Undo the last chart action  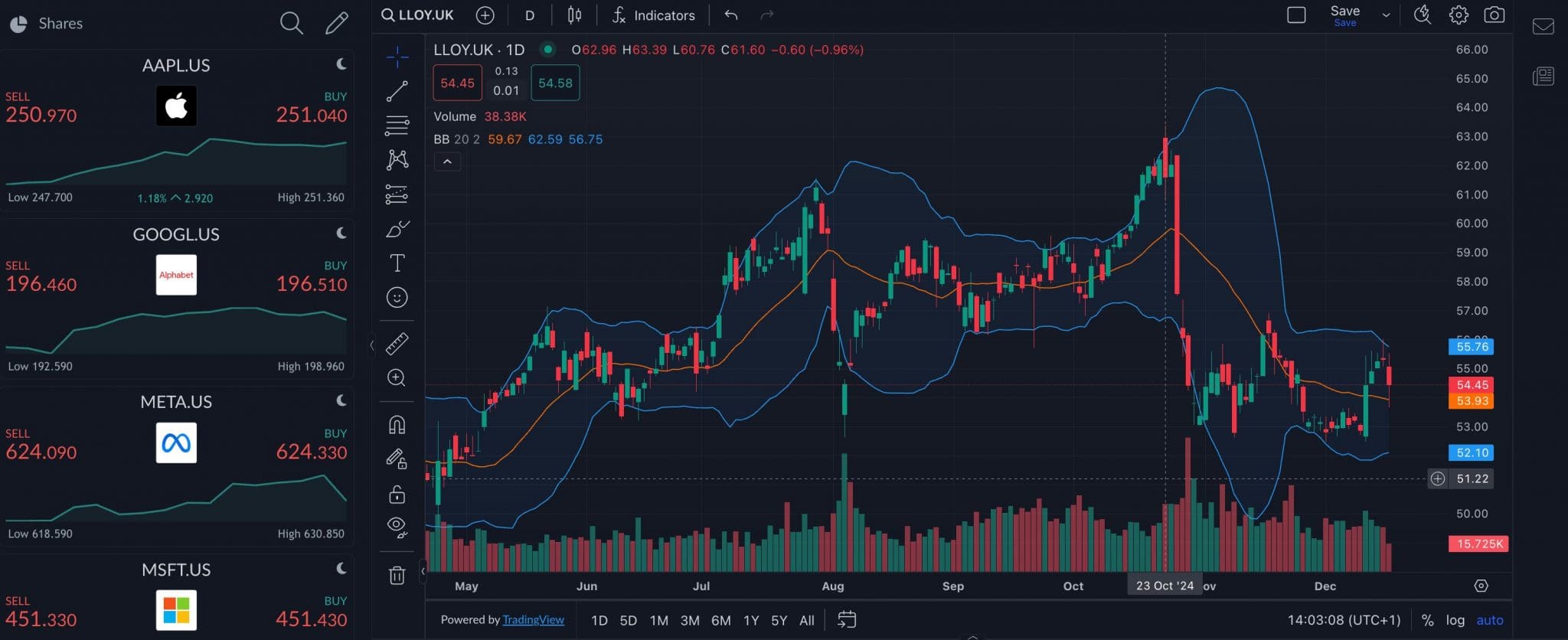[x=731, y=15]
